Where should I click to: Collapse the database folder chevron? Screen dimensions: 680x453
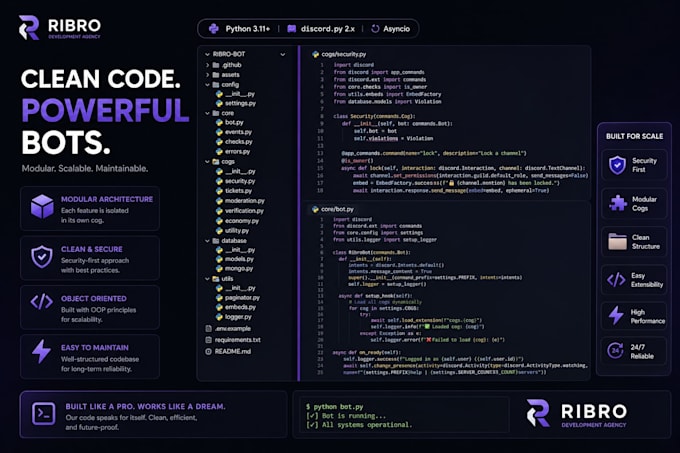coord(207,241)
